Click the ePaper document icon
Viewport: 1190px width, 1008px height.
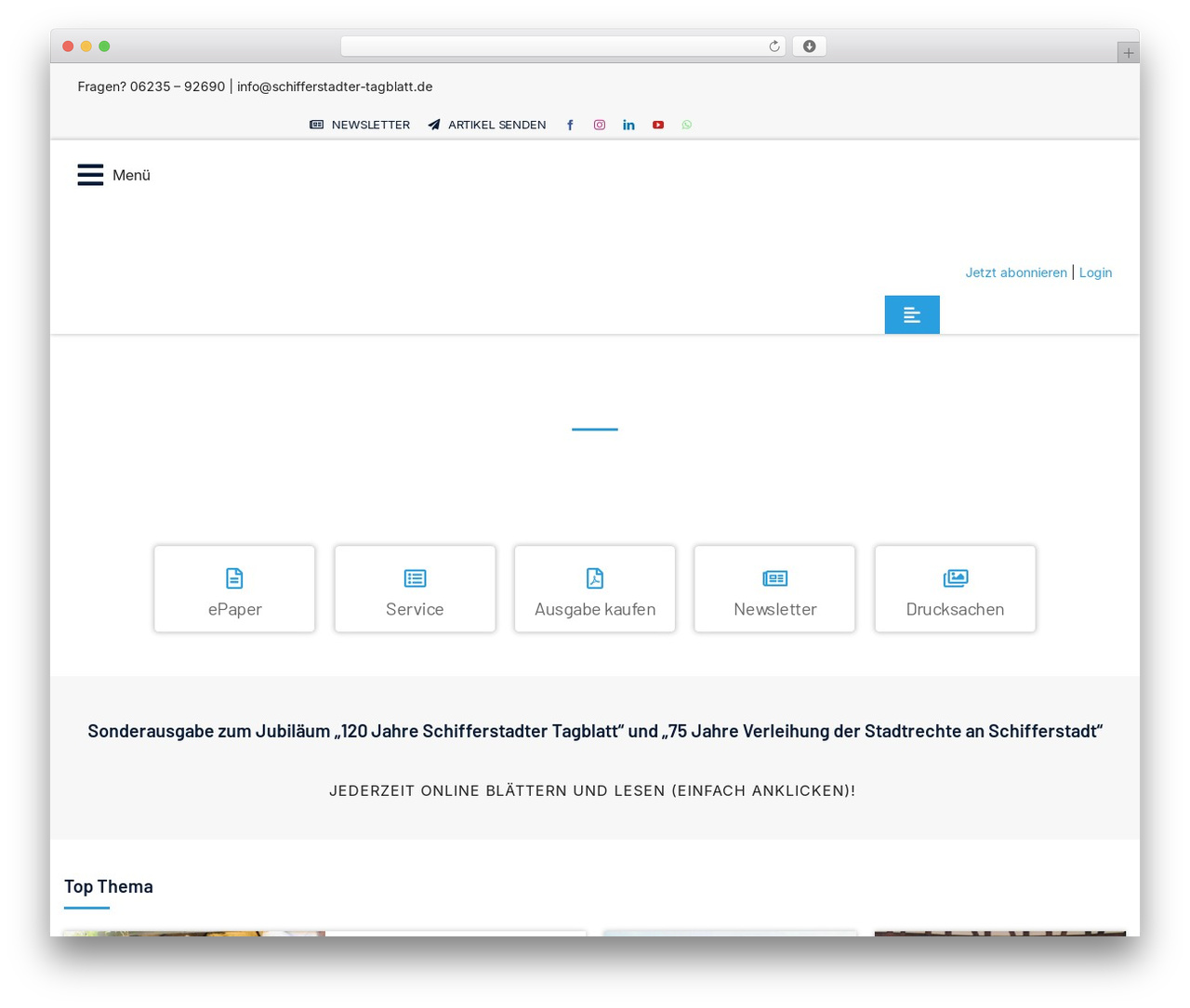click(x=234, y=578)
